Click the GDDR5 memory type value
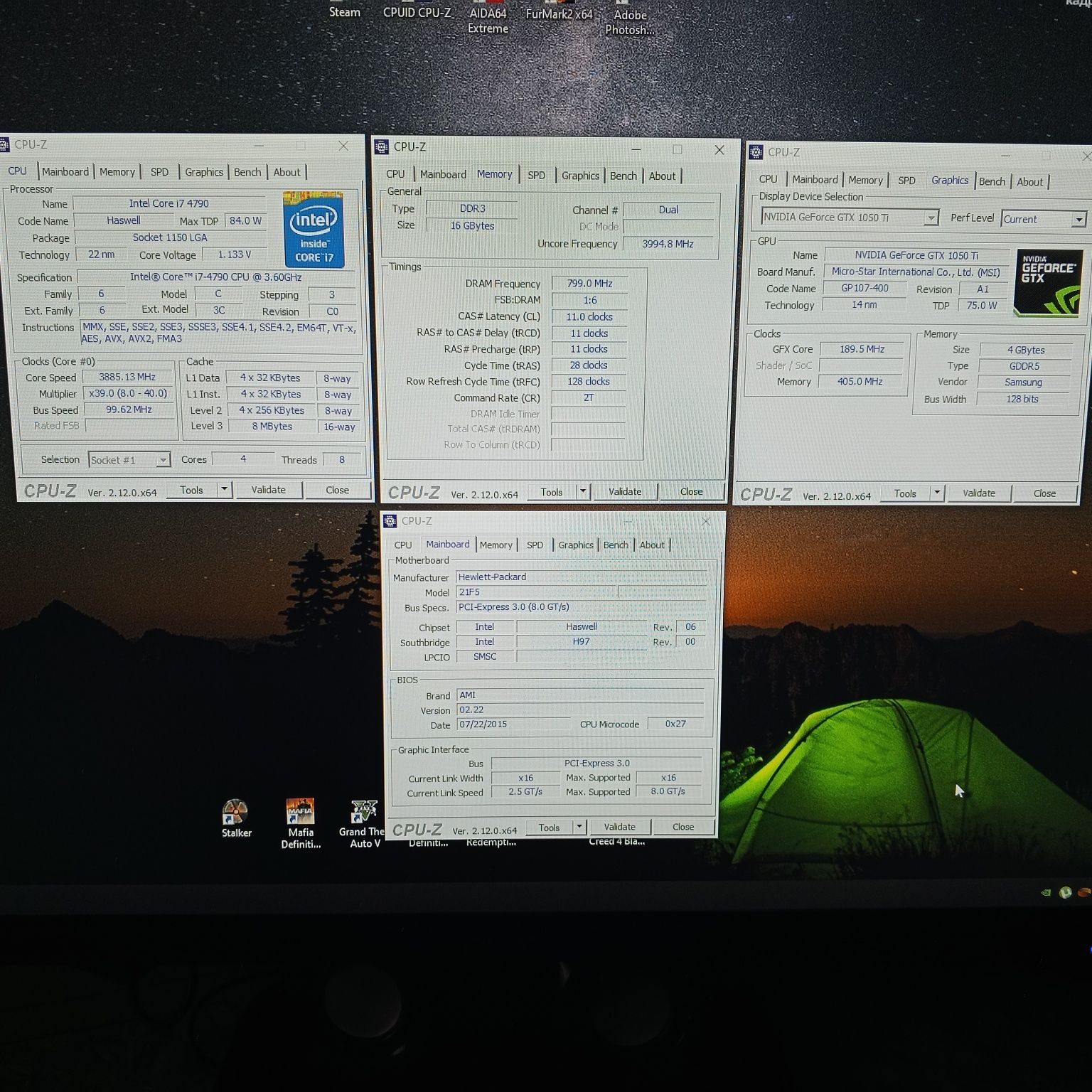The image size is (1092, 1092). [1024, 366]
